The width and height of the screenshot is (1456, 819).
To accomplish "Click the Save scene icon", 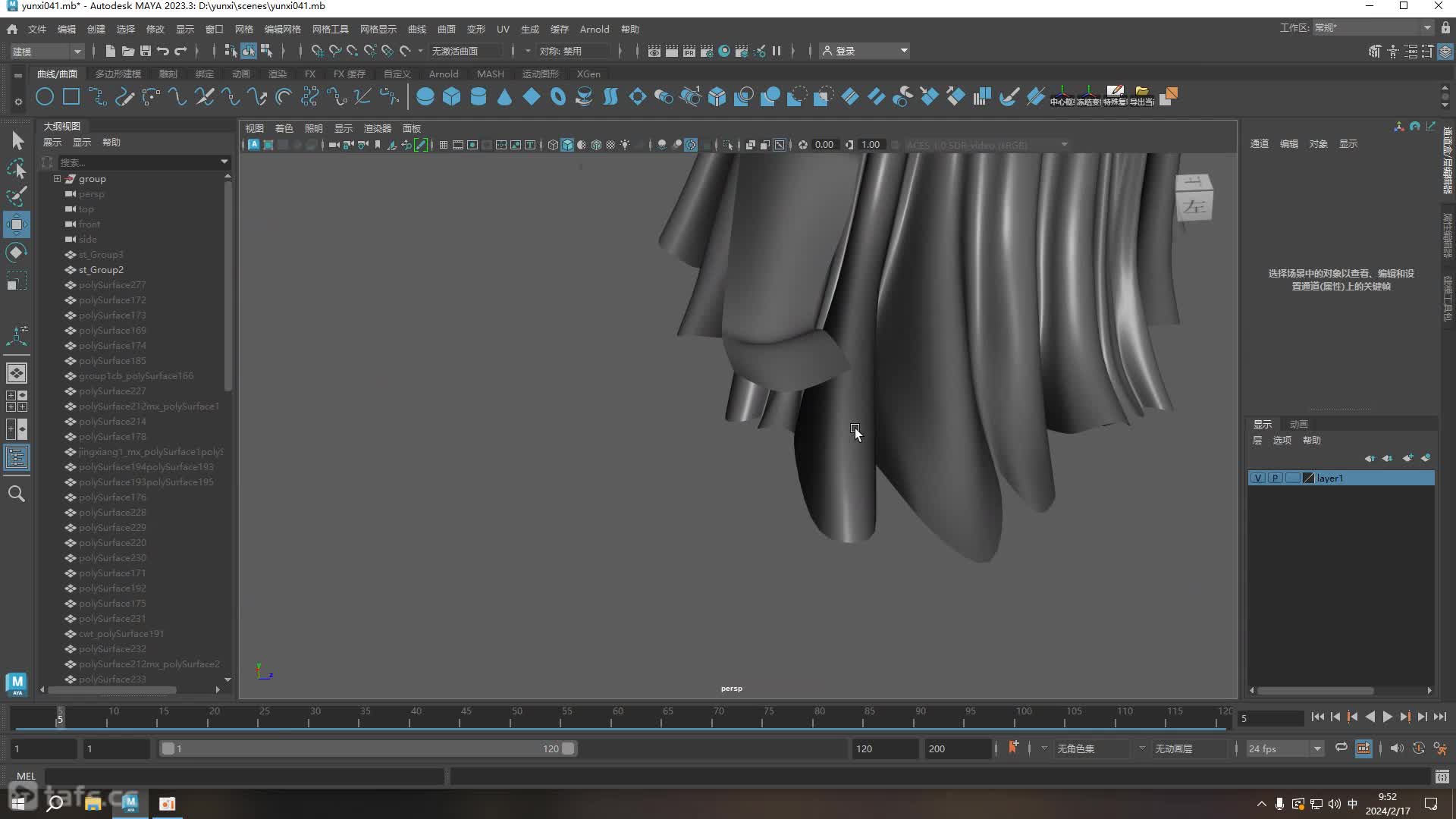I will coord(146,51).
